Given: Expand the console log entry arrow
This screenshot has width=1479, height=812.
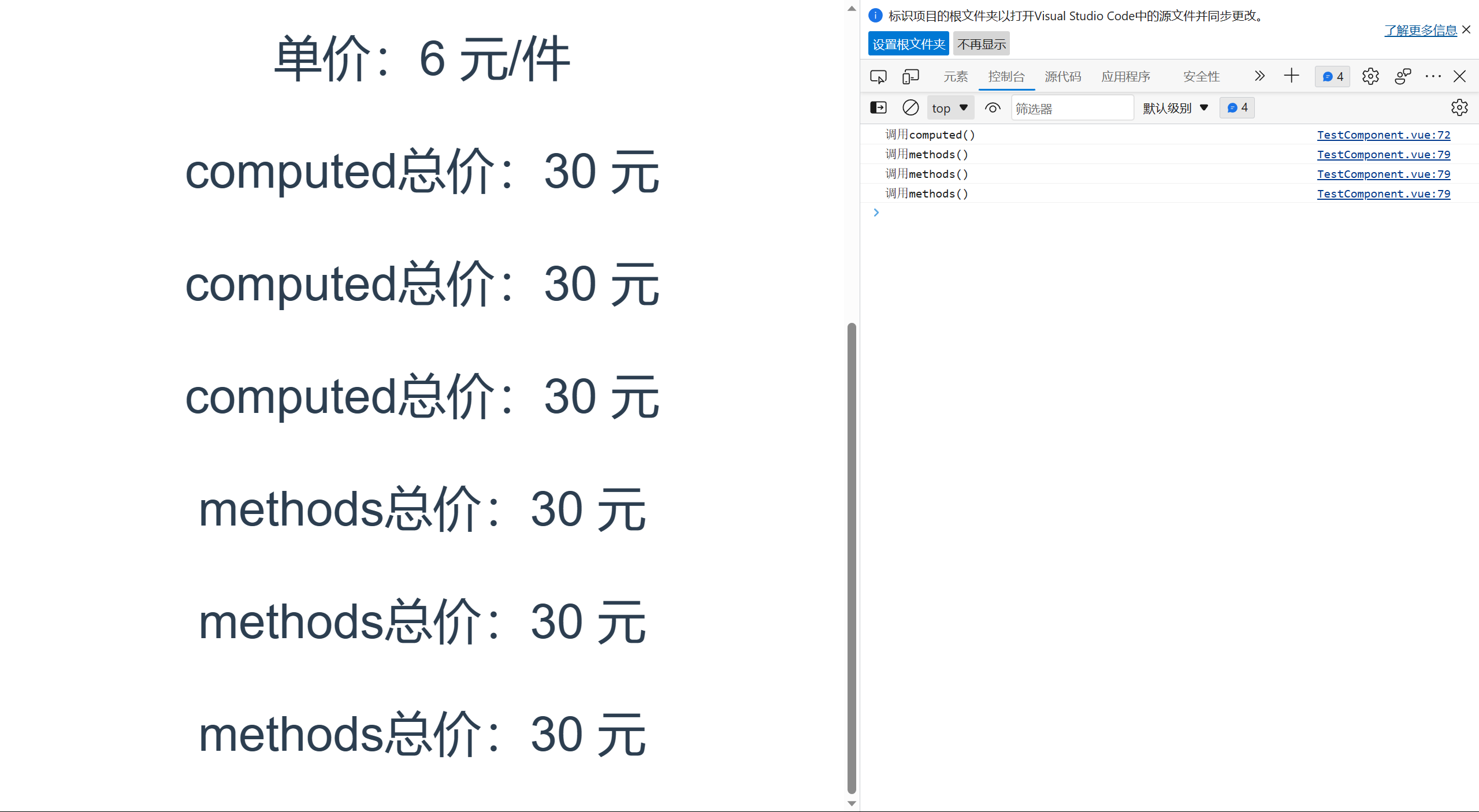Looking at the screenshot, I should [x=876, y=212].
